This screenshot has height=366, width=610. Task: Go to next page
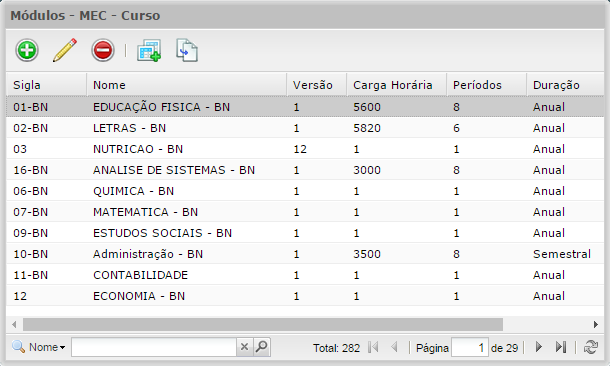coord(539,347)
